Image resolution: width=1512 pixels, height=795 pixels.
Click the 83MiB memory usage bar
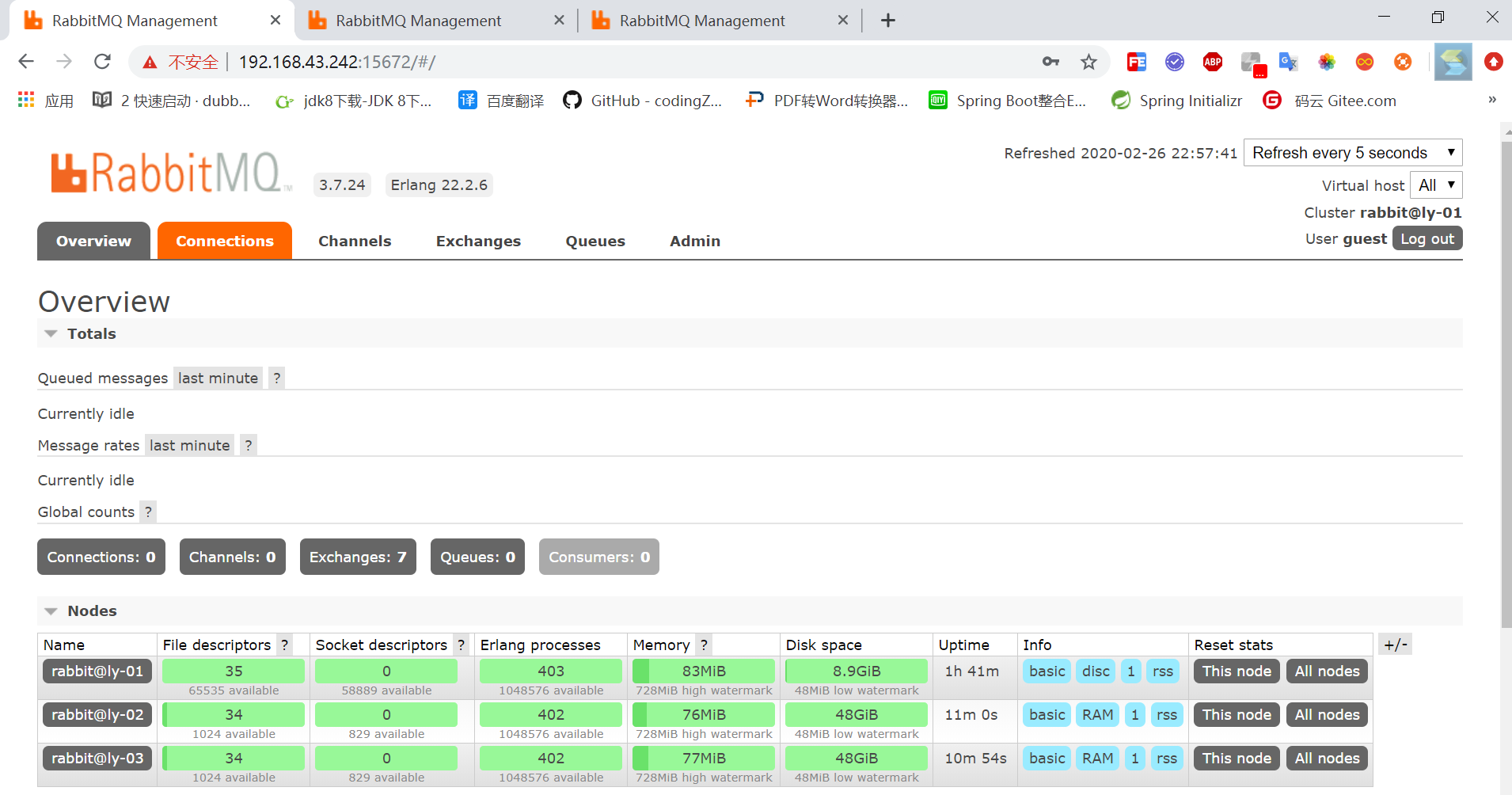(704, 671)
